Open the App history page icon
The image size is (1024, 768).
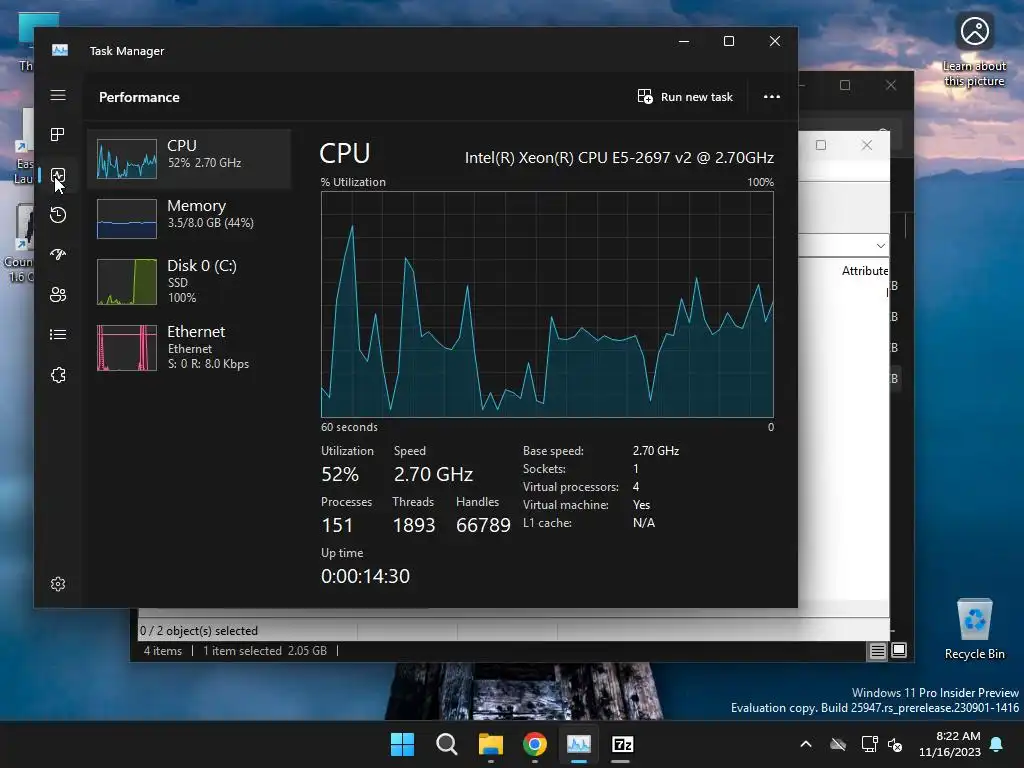coord(58,215)
